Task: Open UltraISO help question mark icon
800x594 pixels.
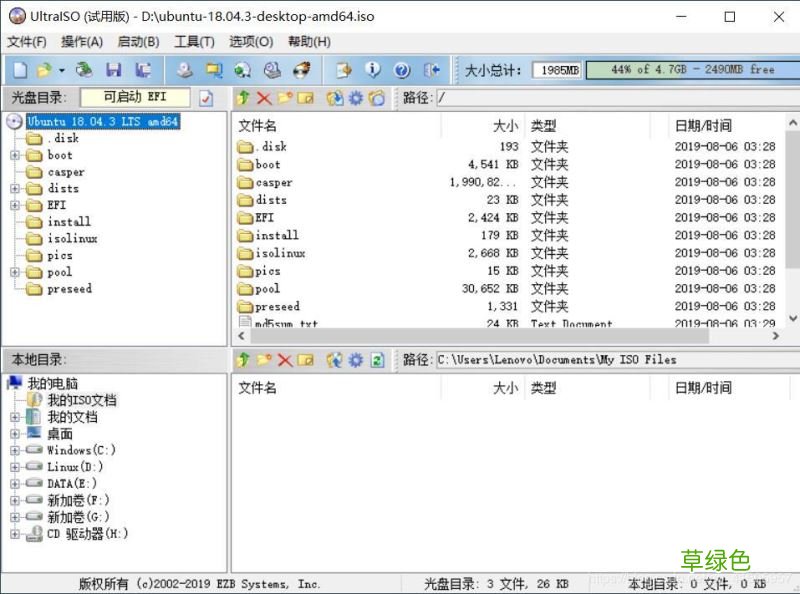Action: [x=402, y=69]
